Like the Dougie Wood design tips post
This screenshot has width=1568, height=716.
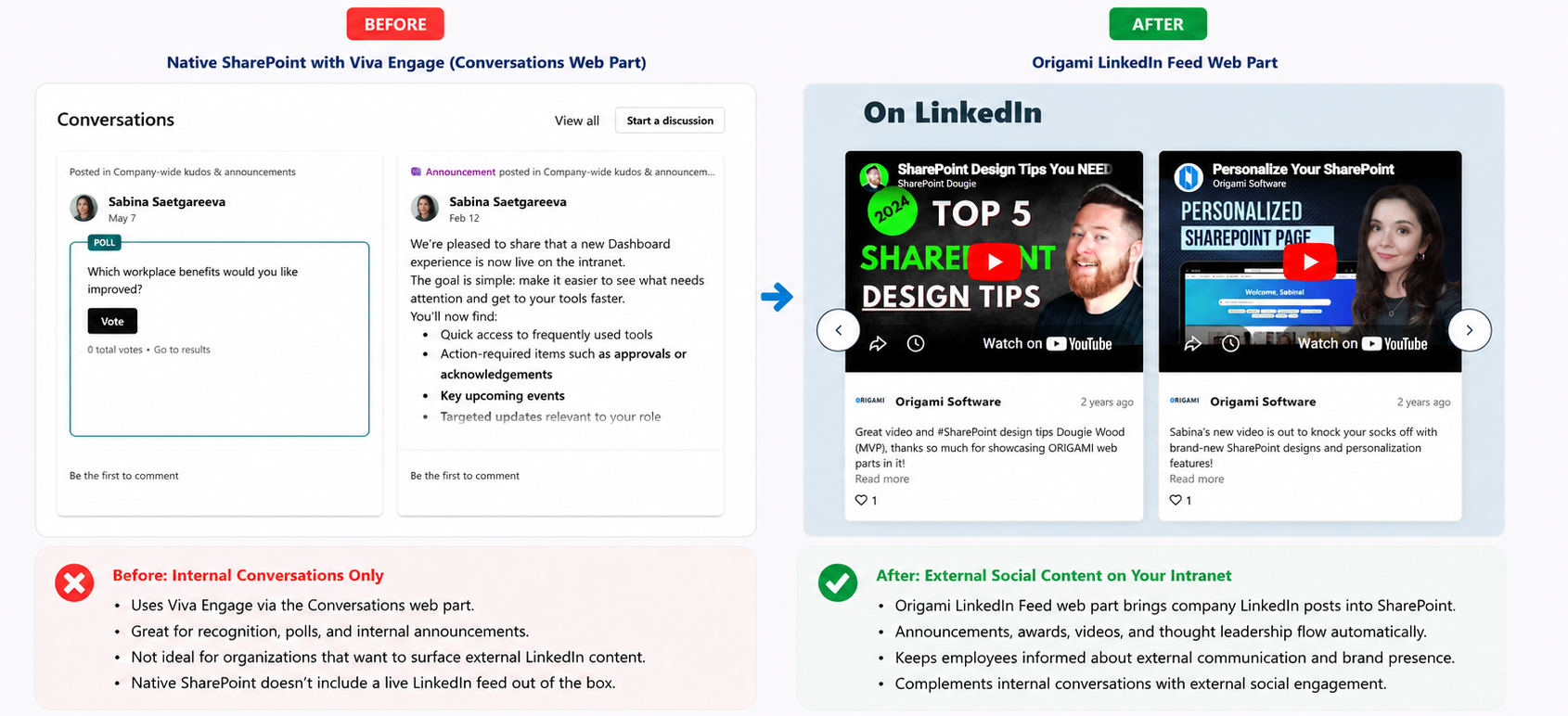click(861, 500)
